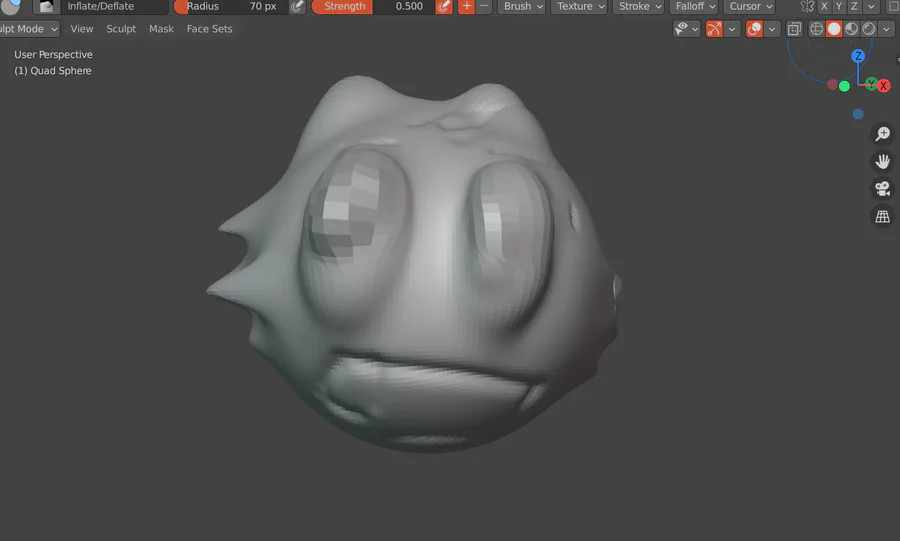Open the Inflate/Deflate brush name field
The height and width of the screenshot is (541, 900).
114,6
